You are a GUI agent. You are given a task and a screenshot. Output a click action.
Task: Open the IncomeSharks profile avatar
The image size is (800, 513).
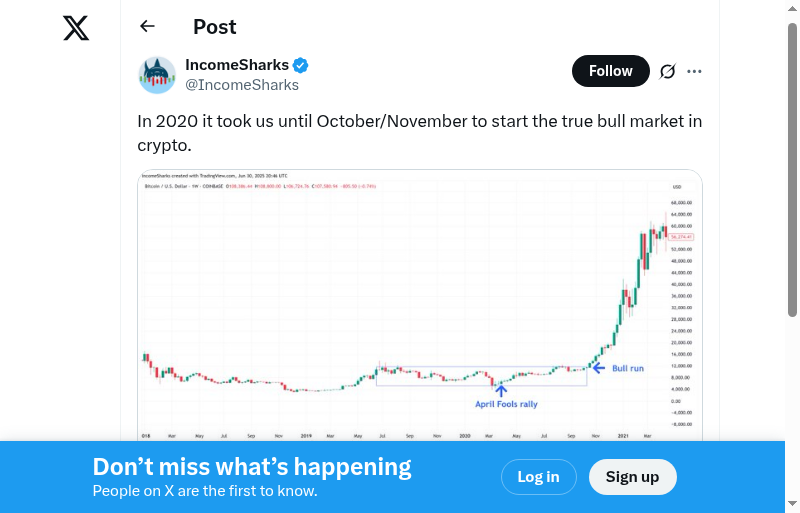coord(157,75)
